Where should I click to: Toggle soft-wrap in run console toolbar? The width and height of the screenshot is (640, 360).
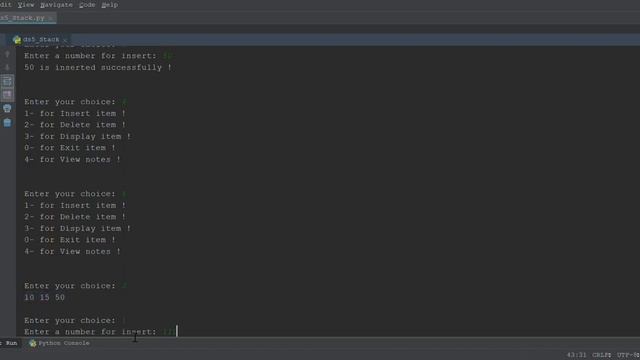(7, 81)
